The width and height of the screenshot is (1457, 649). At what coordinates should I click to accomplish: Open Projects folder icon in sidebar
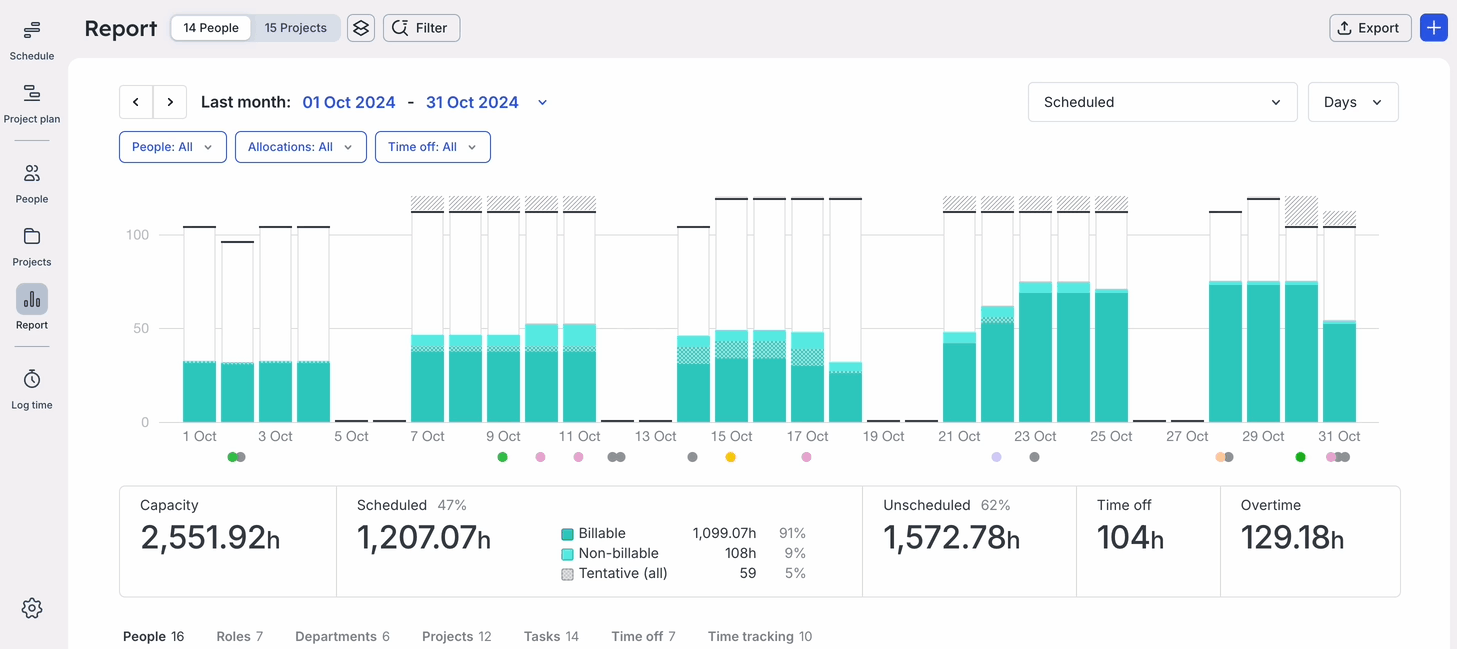coord(32,237)
